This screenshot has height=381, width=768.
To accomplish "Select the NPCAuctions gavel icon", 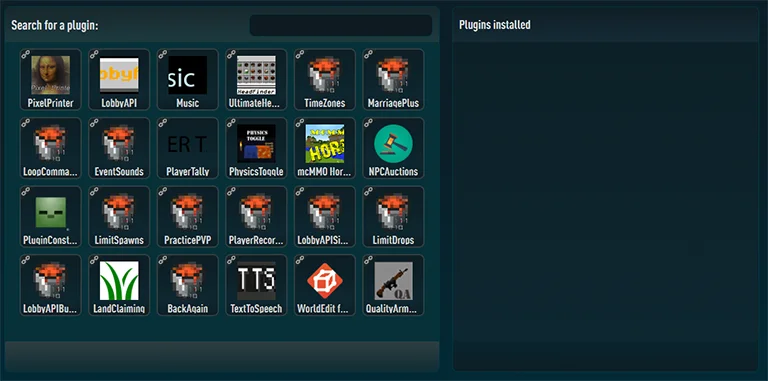I will pyautogui.click(x=393, y=143).
